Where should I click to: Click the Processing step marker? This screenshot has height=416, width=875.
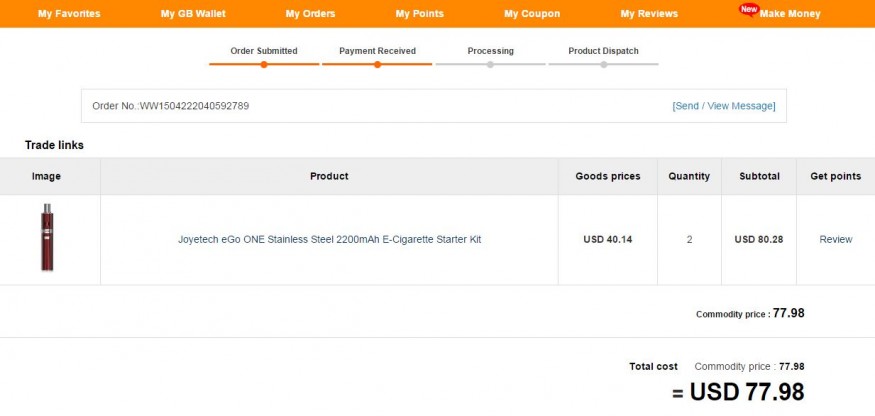pyautogui.click(x=490, y=64)
